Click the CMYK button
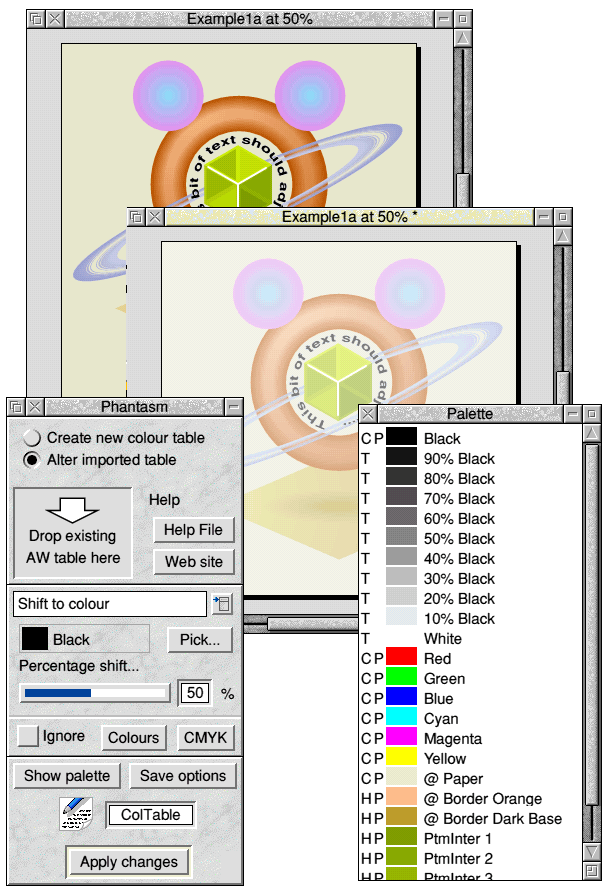 click(x=205, y=738)
